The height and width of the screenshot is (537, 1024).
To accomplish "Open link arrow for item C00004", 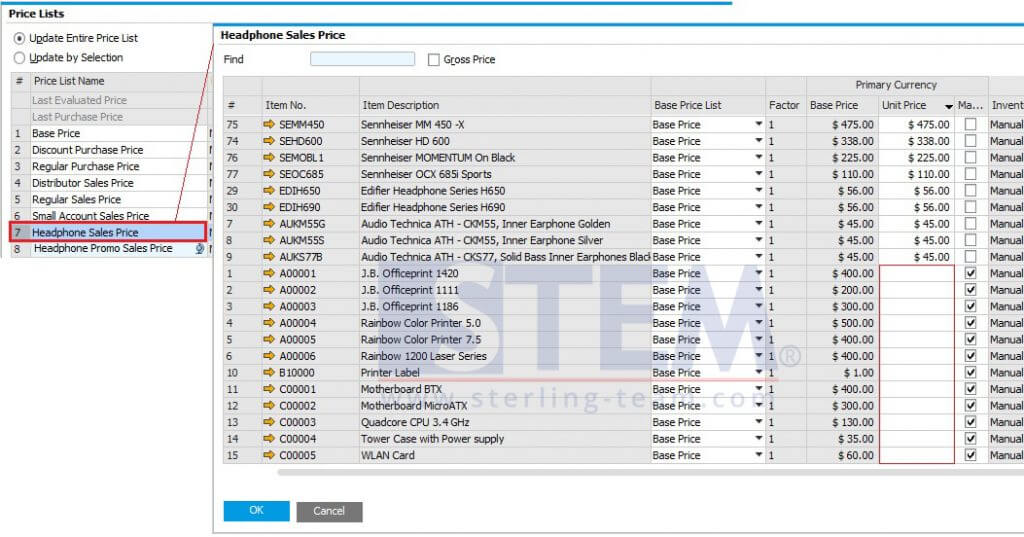I will point(269,438).
